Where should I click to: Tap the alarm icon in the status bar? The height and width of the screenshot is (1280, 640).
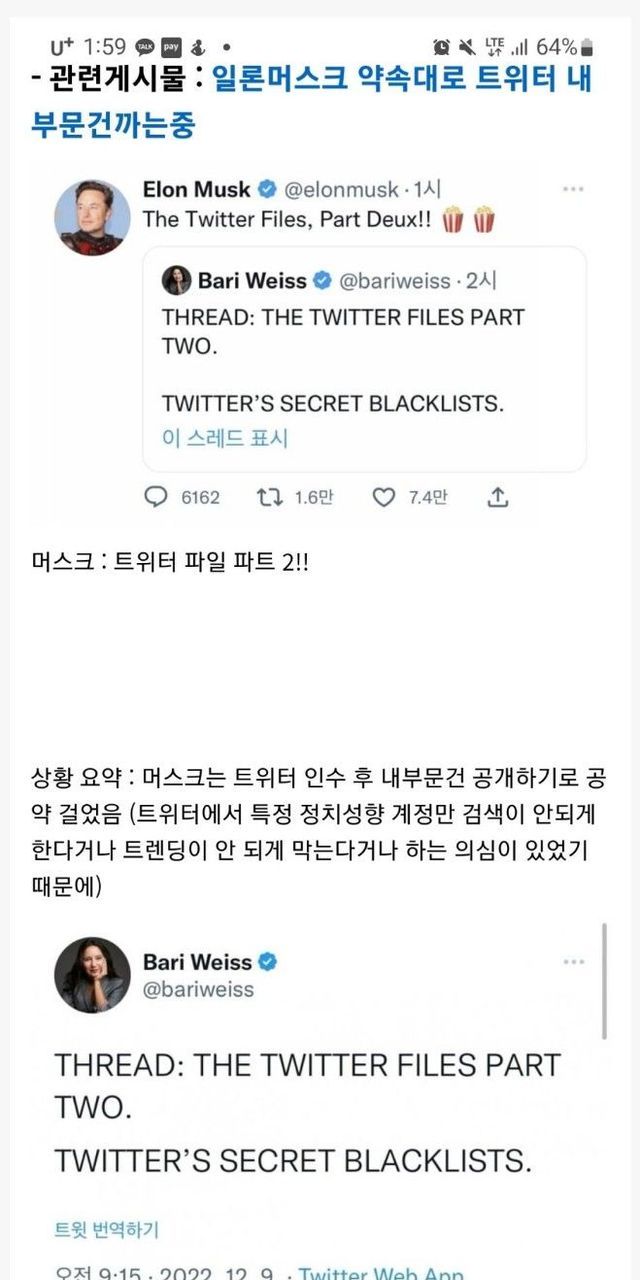pyautogui.click(x=441, y=47)
